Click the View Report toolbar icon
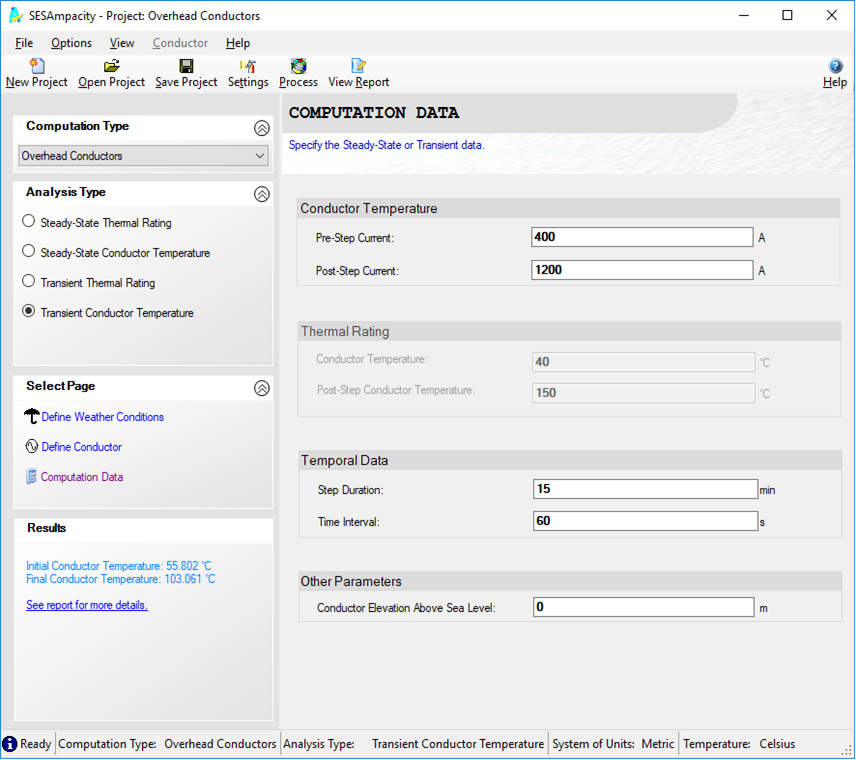 click(x=359, y=66)
